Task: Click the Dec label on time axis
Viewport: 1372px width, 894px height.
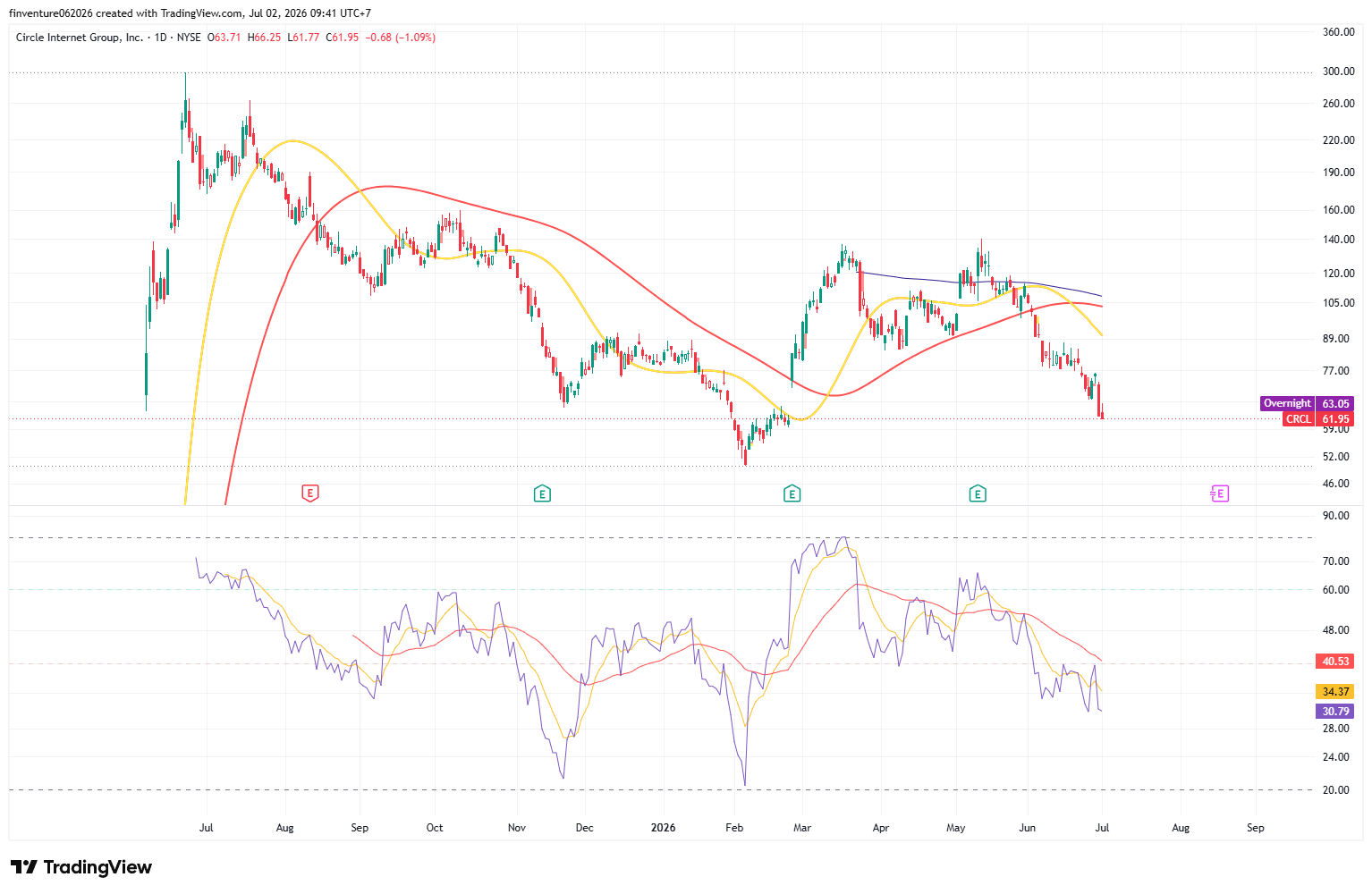Action: coord(584,828)
